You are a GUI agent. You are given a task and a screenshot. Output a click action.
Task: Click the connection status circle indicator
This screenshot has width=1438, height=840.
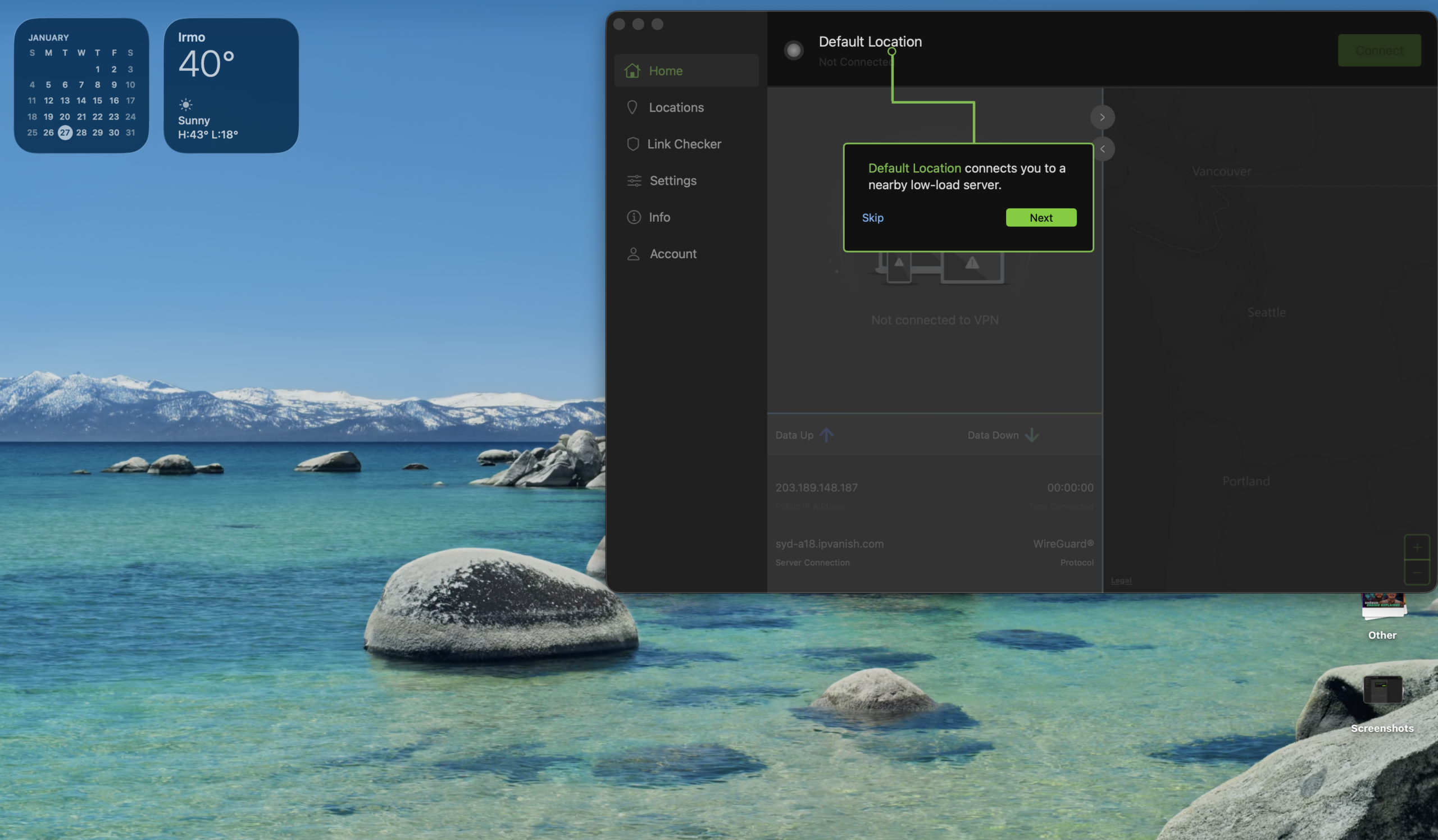[x=793, y=50]
